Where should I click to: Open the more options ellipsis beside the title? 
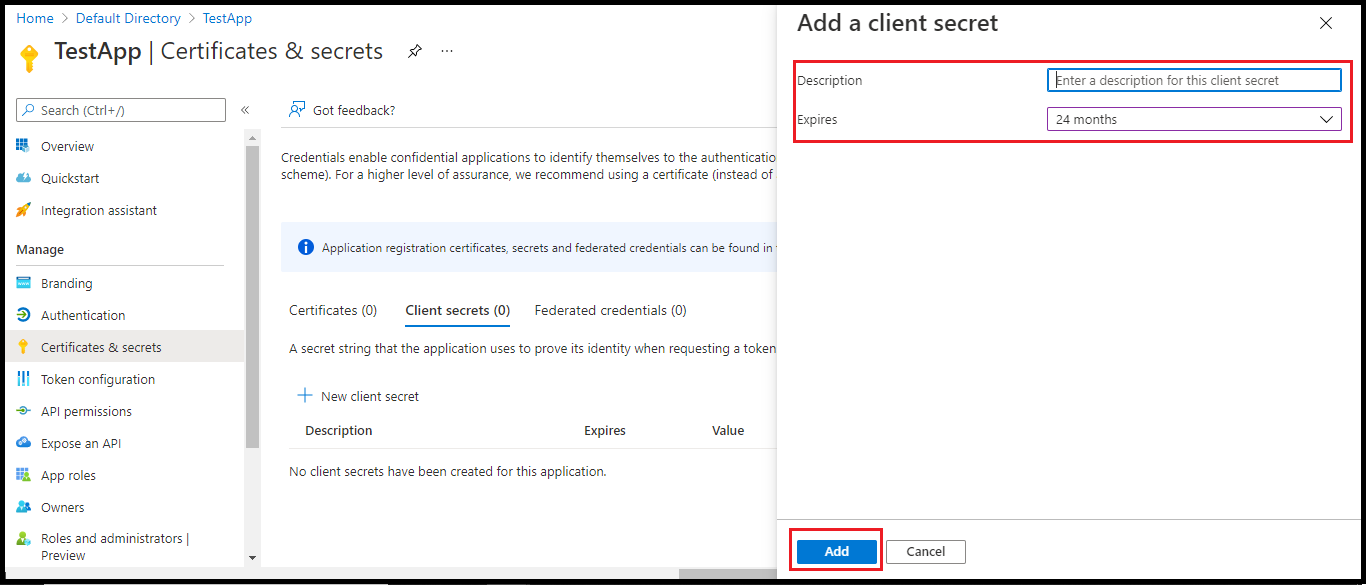(447, 51)
